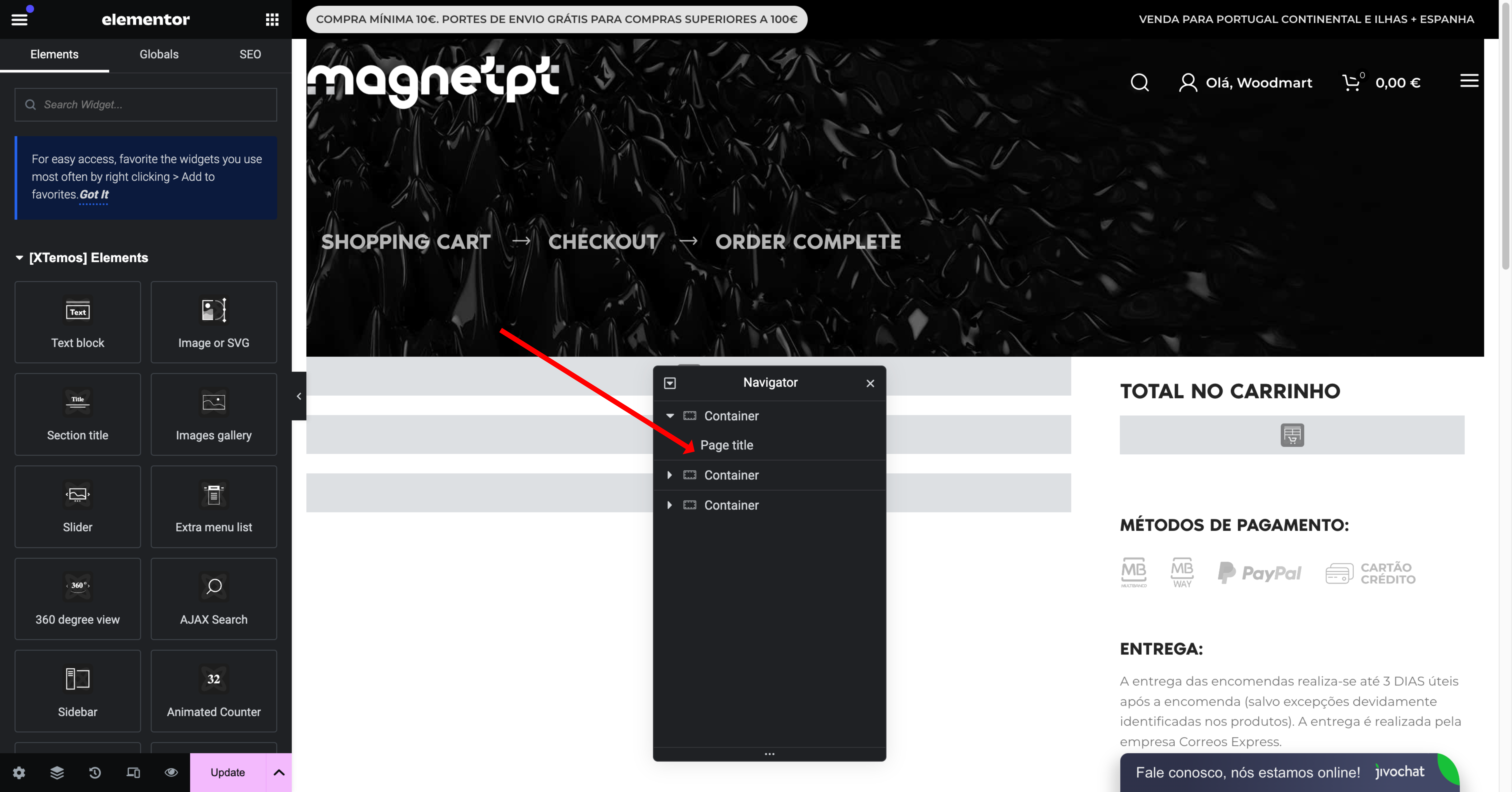
Task: Collapse the Elementor side panel
Action: (x=299, y=396)
